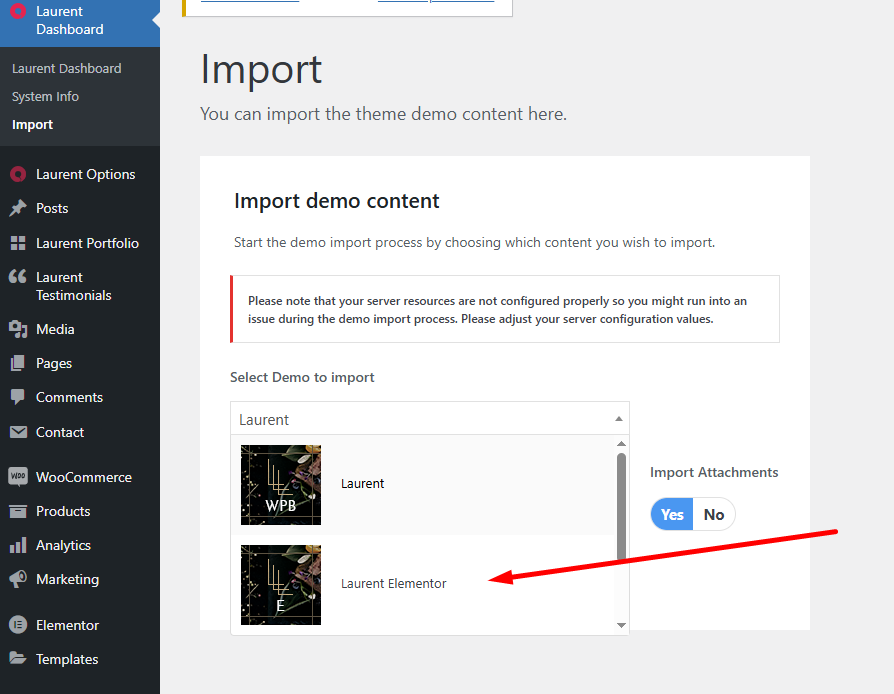This screenshot has height=694, width=894.
Task: Open Laurent Portfolio menu item
Action: 87,243
